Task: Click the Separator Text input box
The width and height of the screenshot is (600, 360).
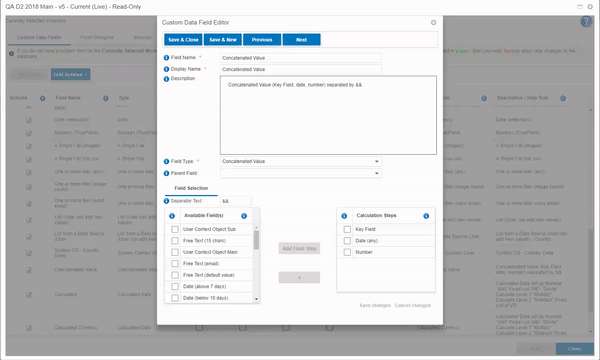Action: pyautogui.click(x=236, y=201)
